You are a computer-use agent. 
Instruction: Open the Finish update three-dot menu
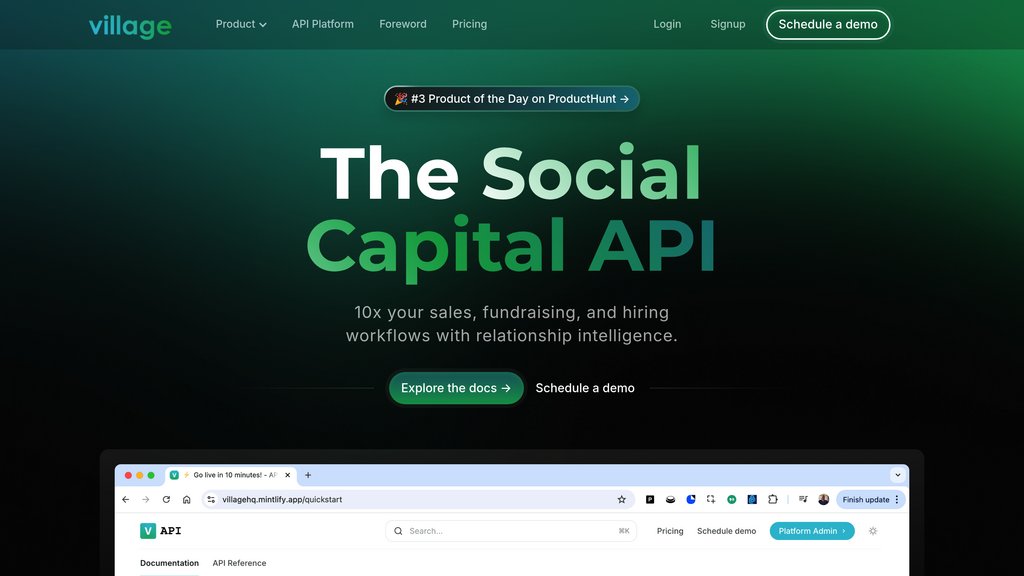(897, 500)
